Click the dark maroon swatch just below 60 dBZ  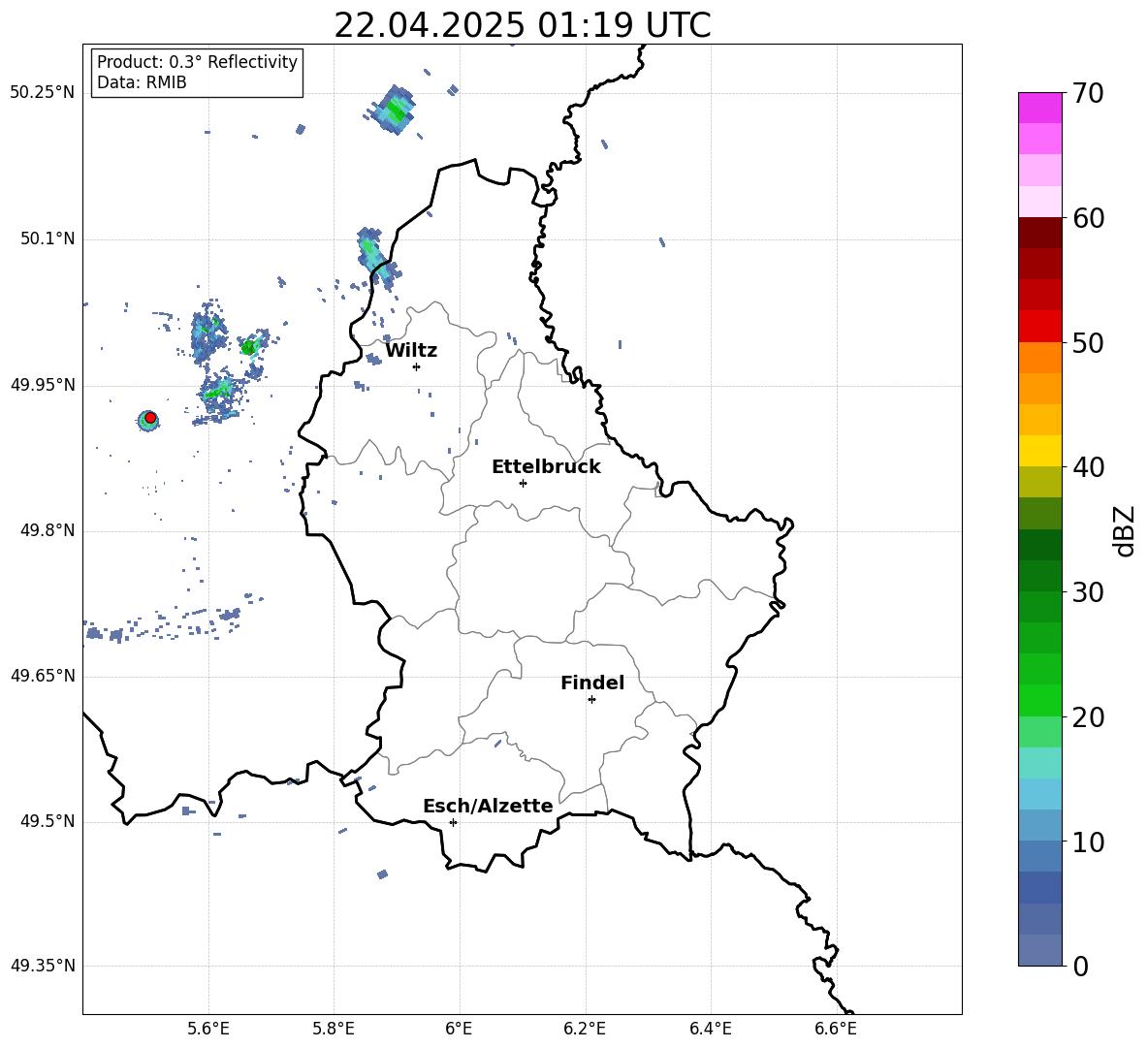1039,234
